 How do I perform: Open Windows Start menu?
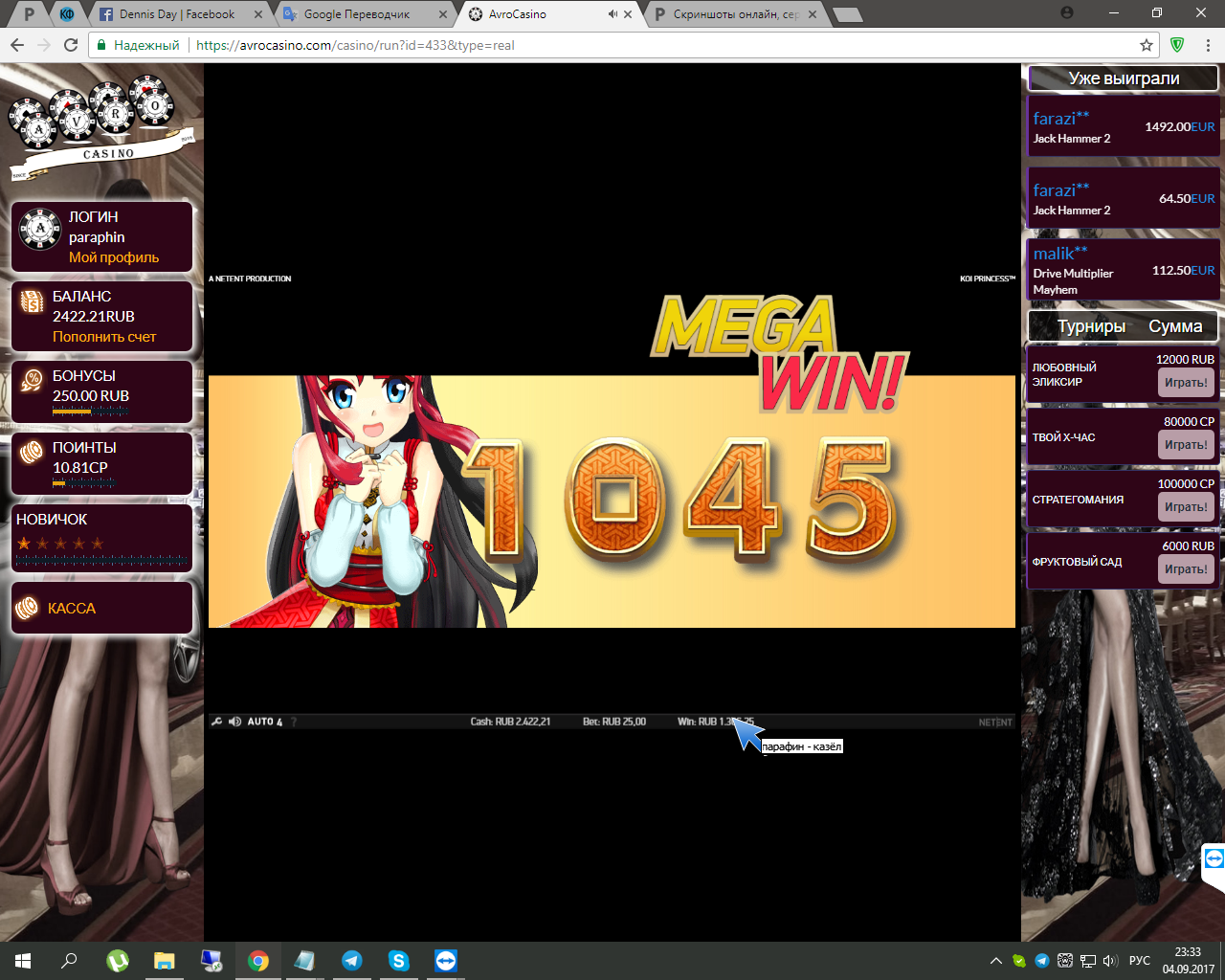(20, 961)
